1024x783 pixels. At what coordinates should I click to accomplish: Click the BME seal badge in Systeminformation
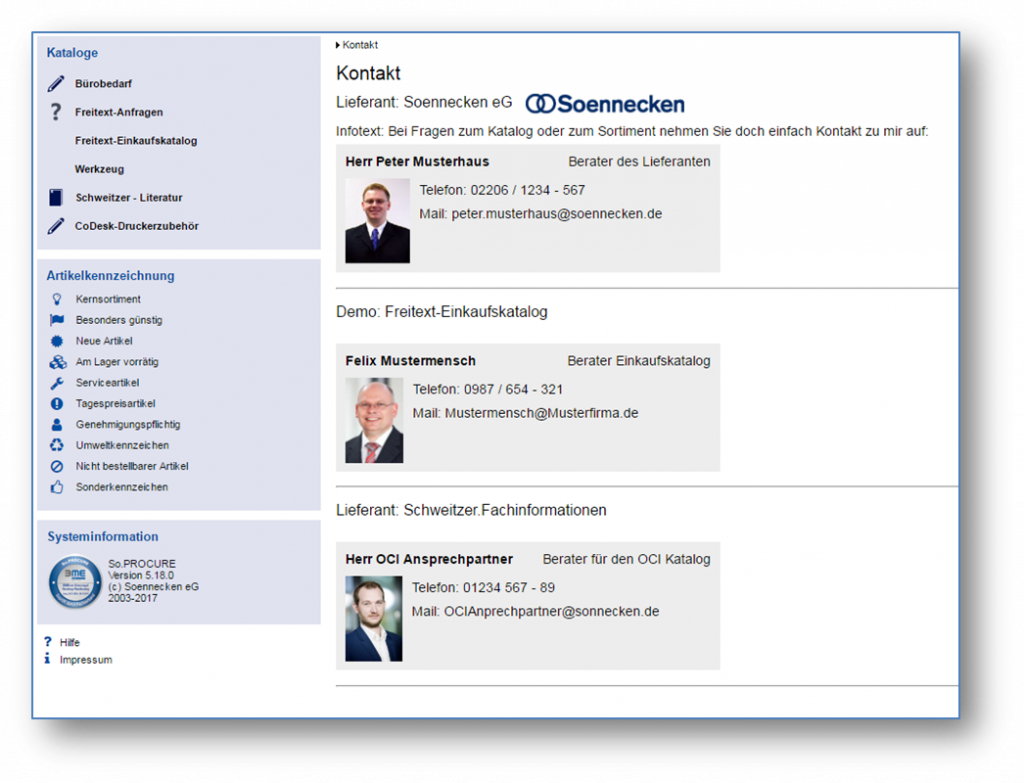coord(75,581)
